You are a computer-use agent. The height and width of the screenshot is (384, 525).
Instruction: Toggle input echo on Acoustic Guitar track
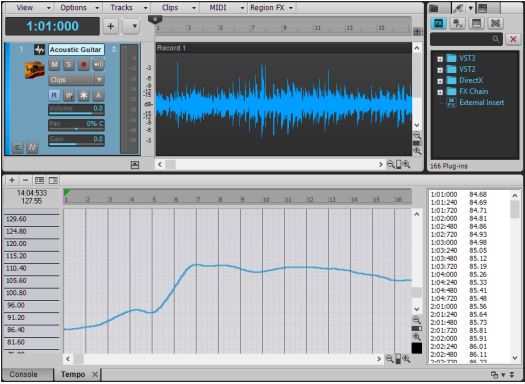[x=98, y=64]
